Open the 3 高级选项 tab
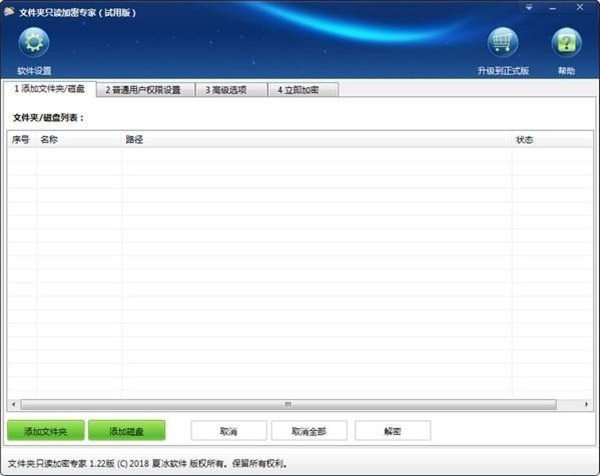The height and width of the screenshot is (476, 600). point(231,90)
